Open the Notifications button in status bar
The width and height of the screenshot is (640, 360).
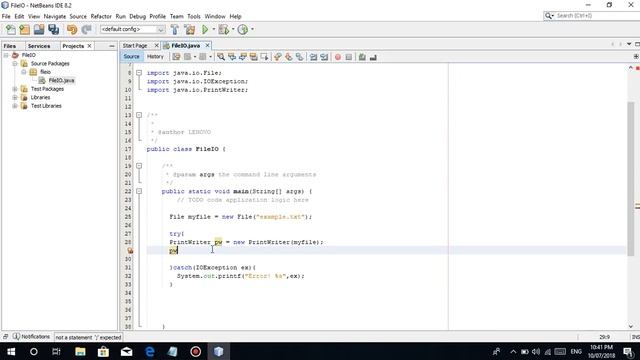(x=31, y=337)
